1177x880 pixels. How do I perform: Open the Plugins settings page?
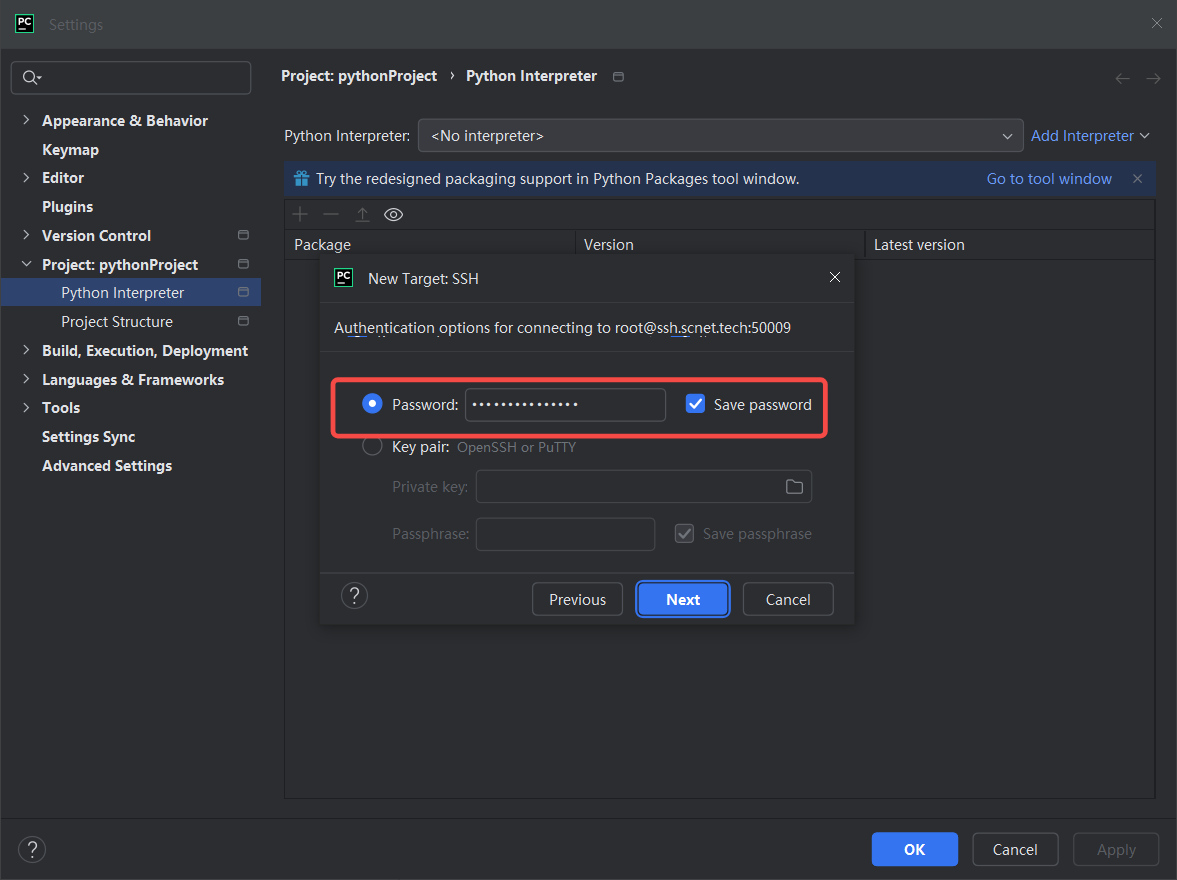(67, 207)
